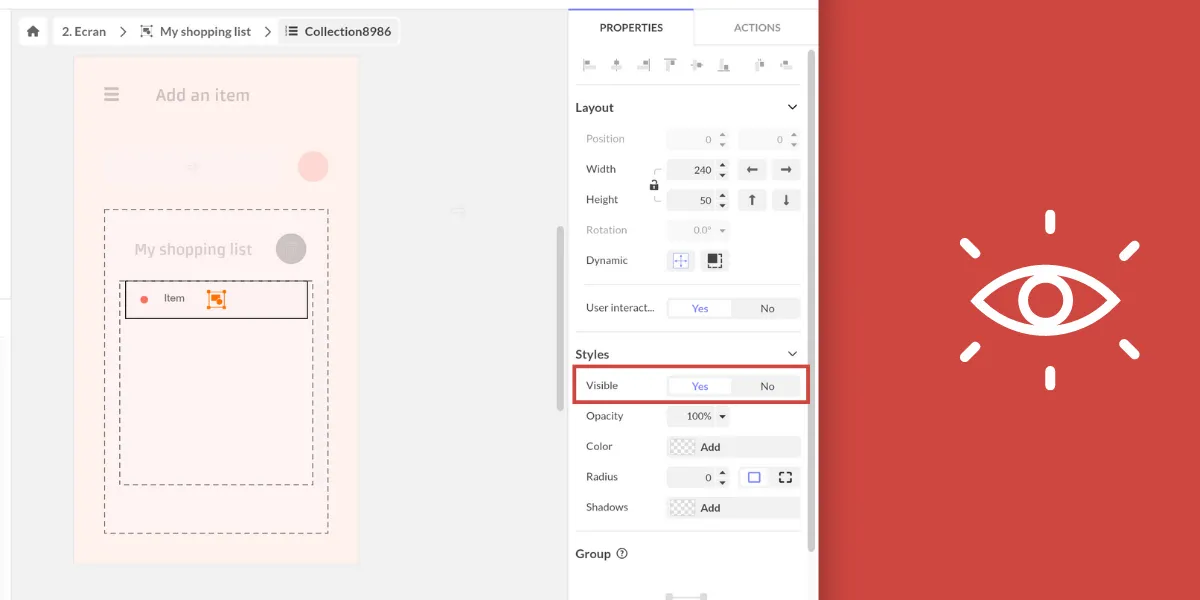
Task: Open the hamburger menu in app preview
Action: (x=111, y=95)
